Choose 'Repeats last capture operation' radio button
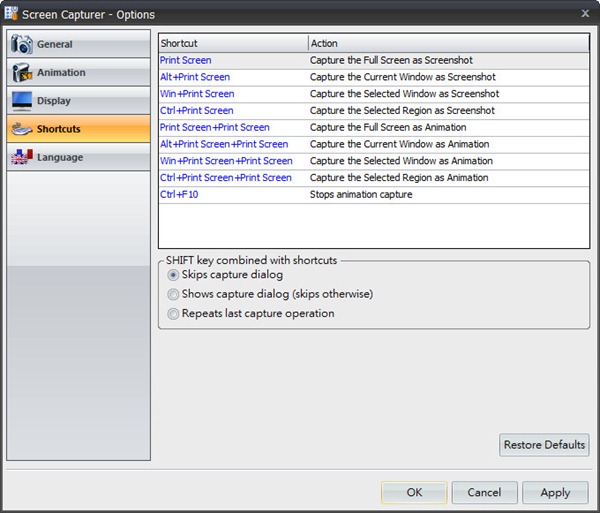This screenshot has width=600, height=513. click(174, 313)
